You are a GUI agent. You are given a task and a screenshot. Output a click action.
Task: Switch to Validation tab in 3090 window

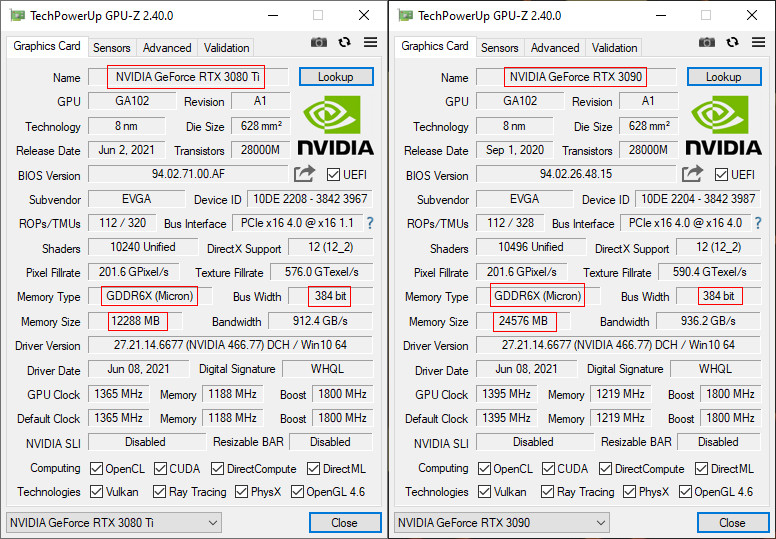614,48
